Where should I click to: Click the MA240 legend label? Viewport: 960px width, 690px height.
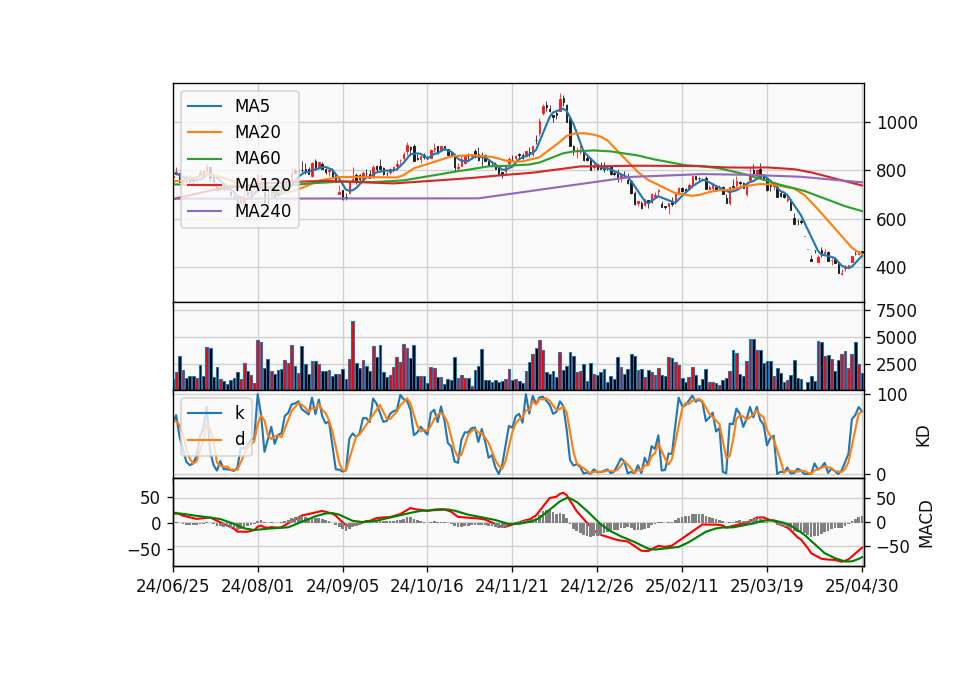coord(263,211)
